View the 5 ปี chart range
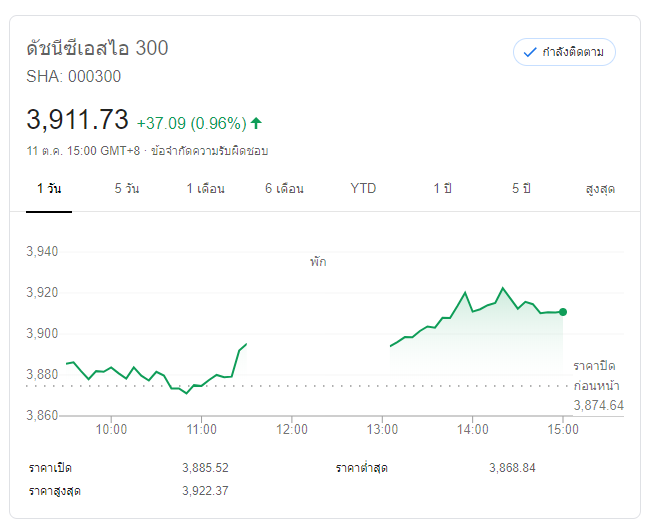 [521, 188]
